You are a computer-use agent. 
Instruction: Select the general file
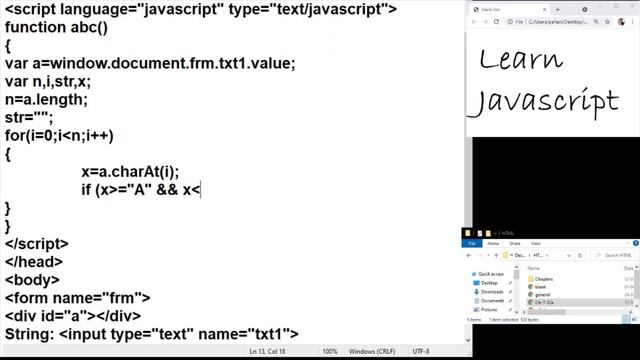coord(539,294)
